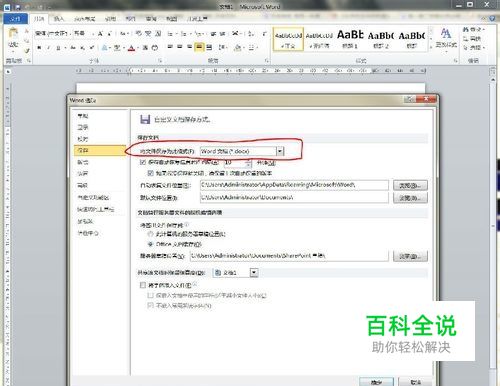Click the show paragraph marks icon

point(264,34)
